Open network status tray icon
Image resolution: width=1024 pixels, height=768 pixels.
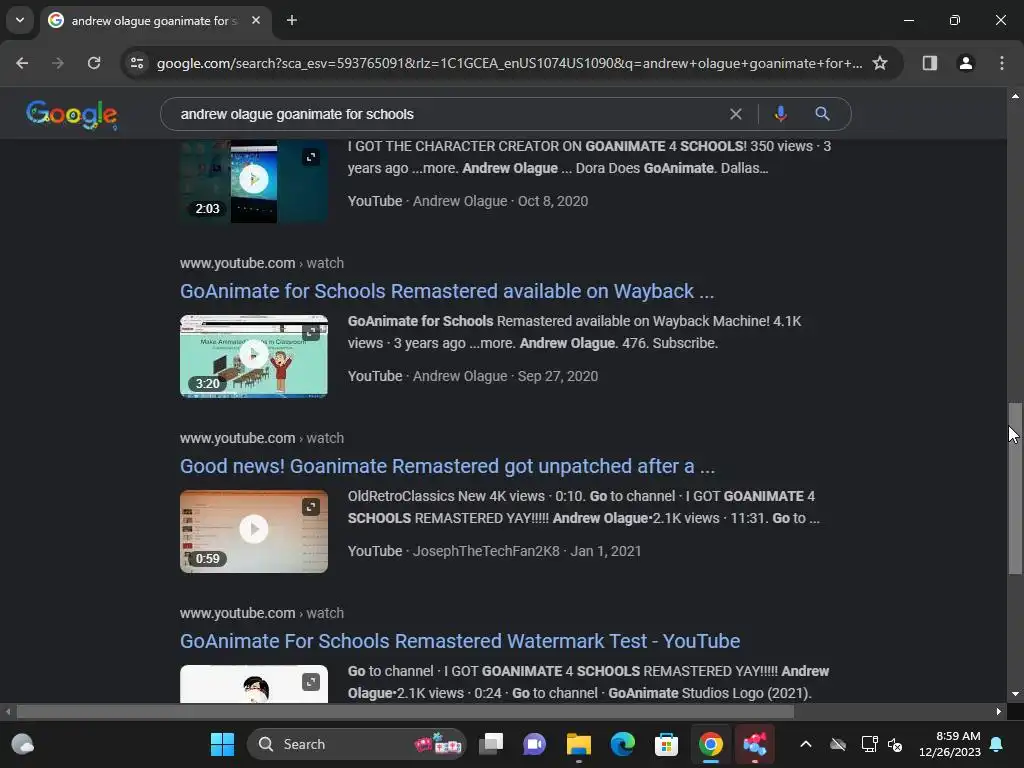pos(869,744)
